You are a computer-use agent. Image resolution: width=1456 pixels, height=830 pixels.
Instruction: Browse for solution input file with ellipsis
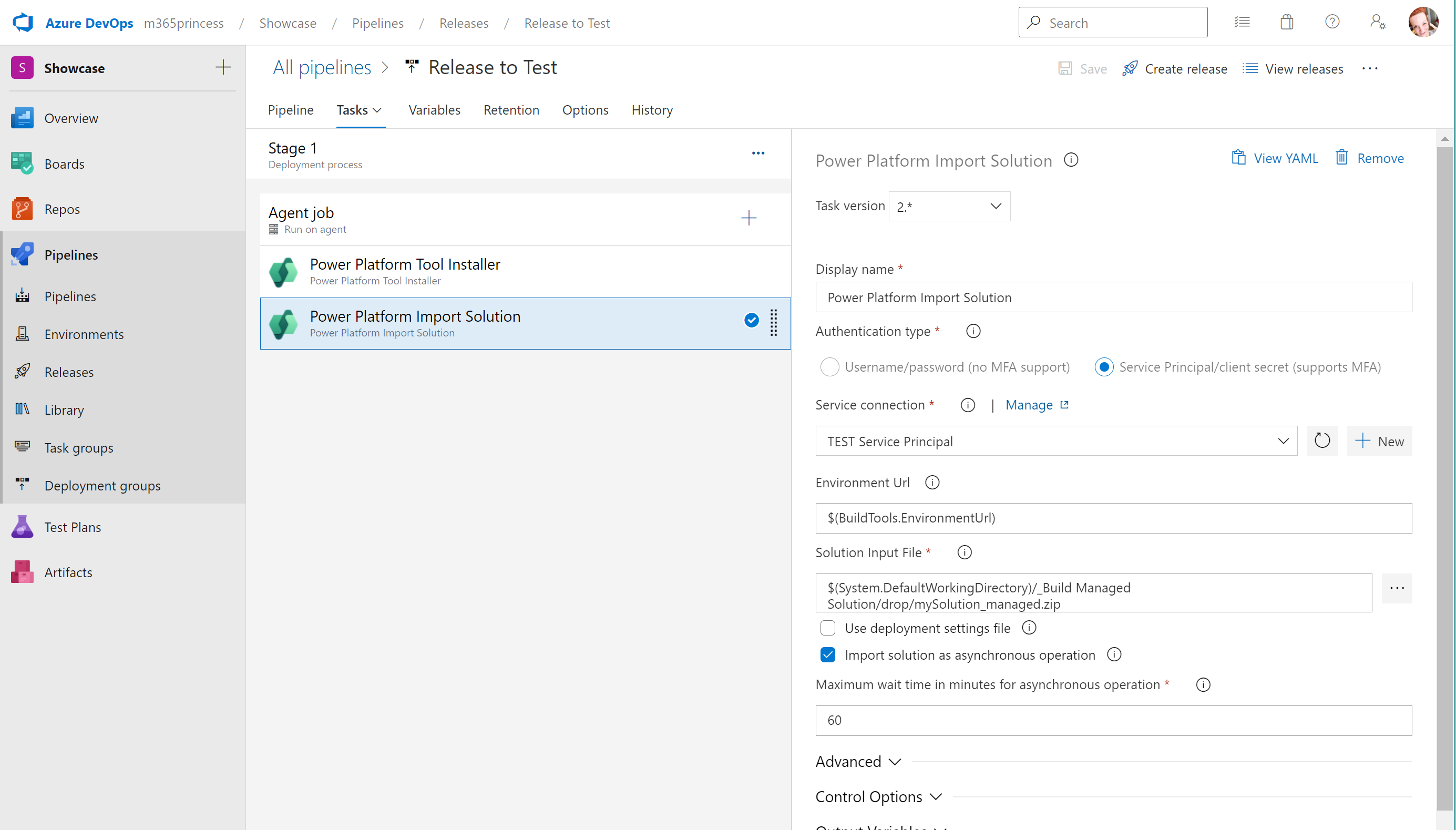[1397, 588]
